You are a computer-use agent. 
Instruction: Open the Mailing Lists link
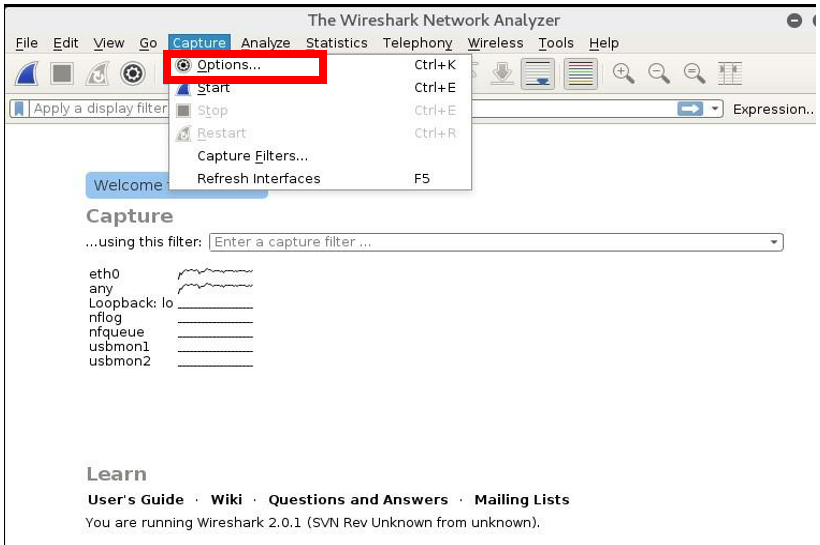click(522, 499)
